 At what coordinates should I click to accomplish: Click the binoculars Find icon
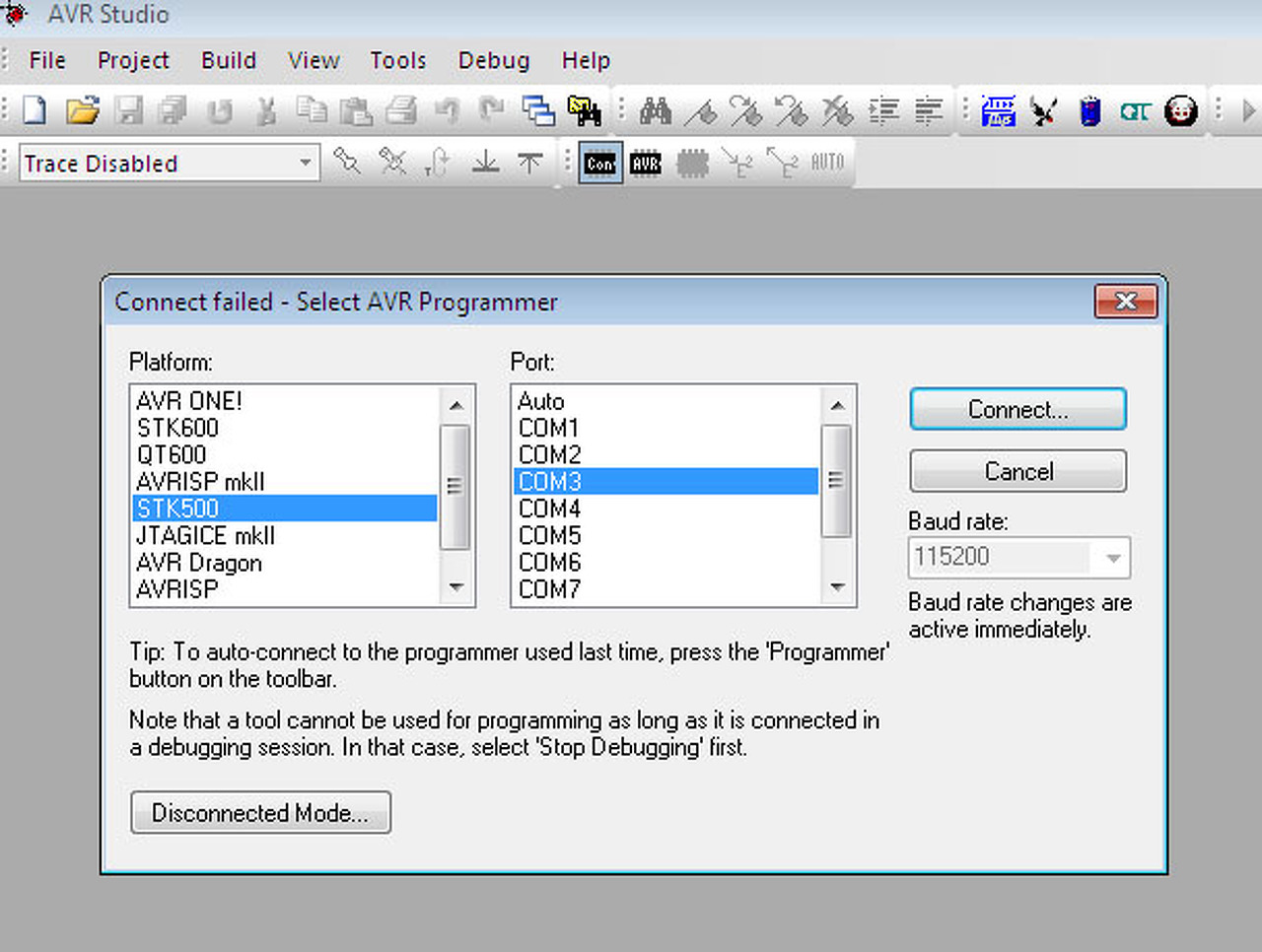point(656,109)
